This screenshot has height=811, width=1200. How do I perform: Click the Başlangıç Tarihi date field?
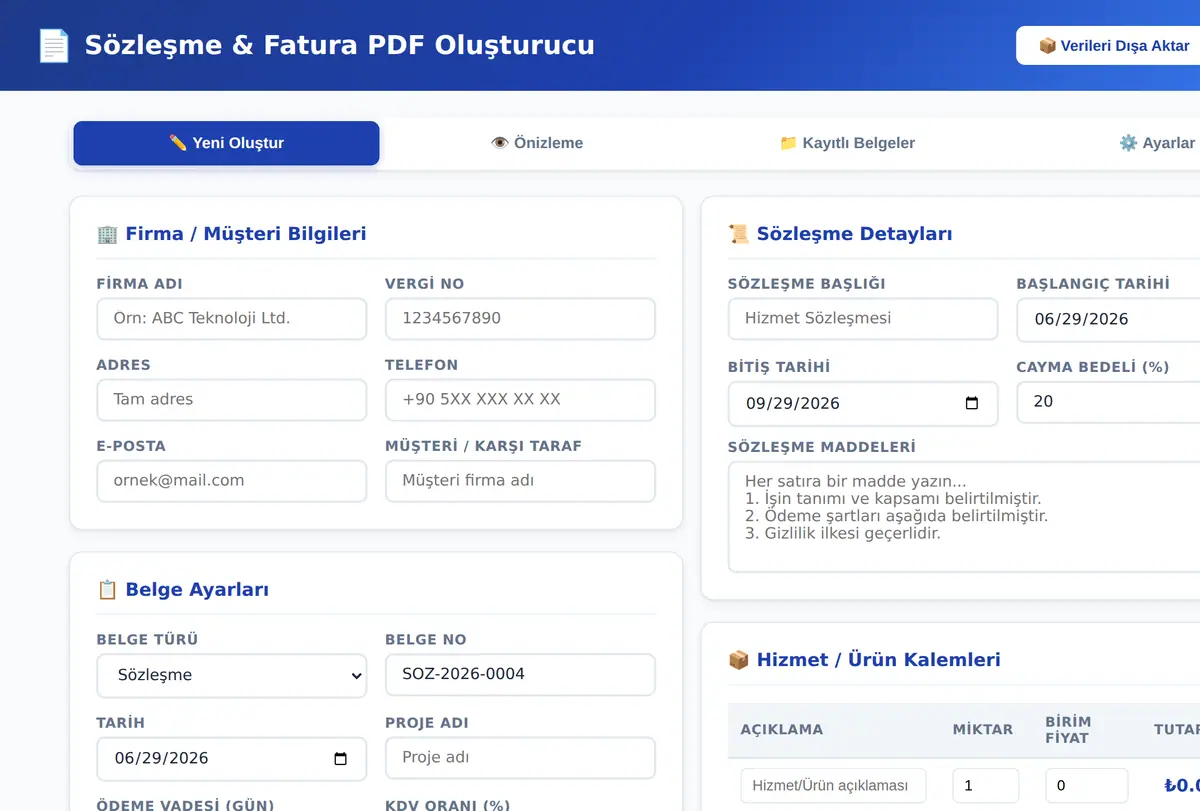pyautogui.click(x=1108, y=320)
